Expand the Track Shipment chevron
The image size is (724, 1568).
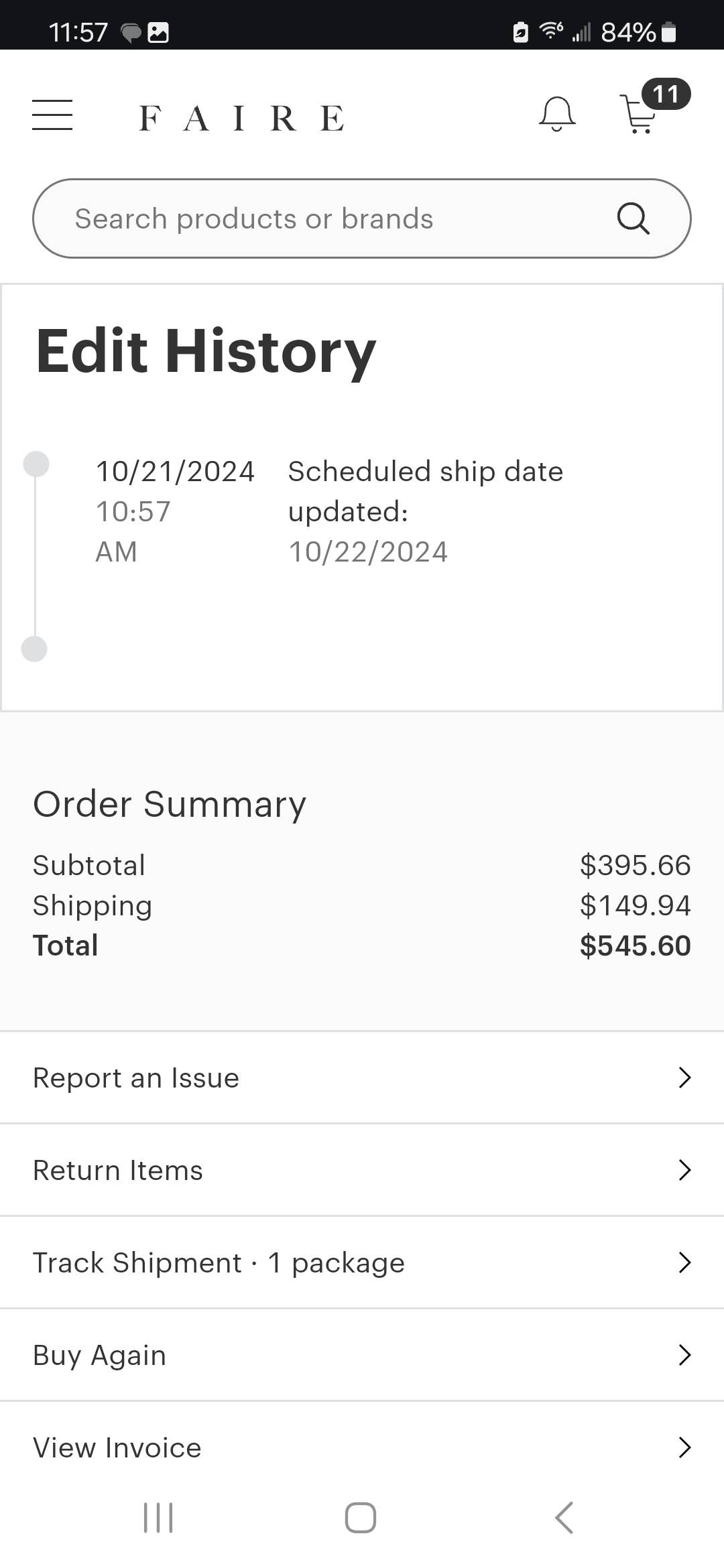click(x=684, y=1262)
